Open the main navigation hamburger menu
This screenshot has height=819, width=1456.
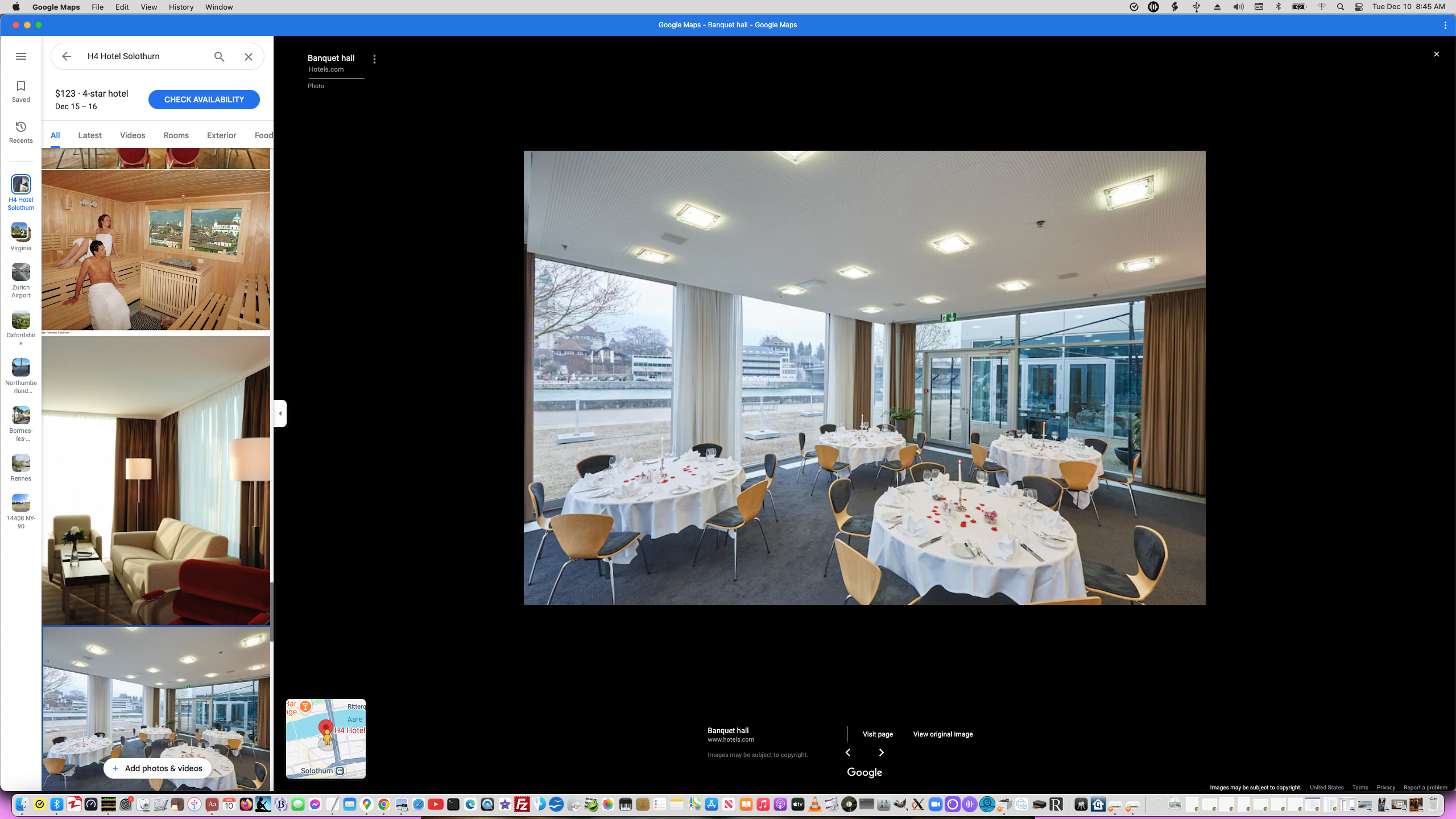pos(21,56)
